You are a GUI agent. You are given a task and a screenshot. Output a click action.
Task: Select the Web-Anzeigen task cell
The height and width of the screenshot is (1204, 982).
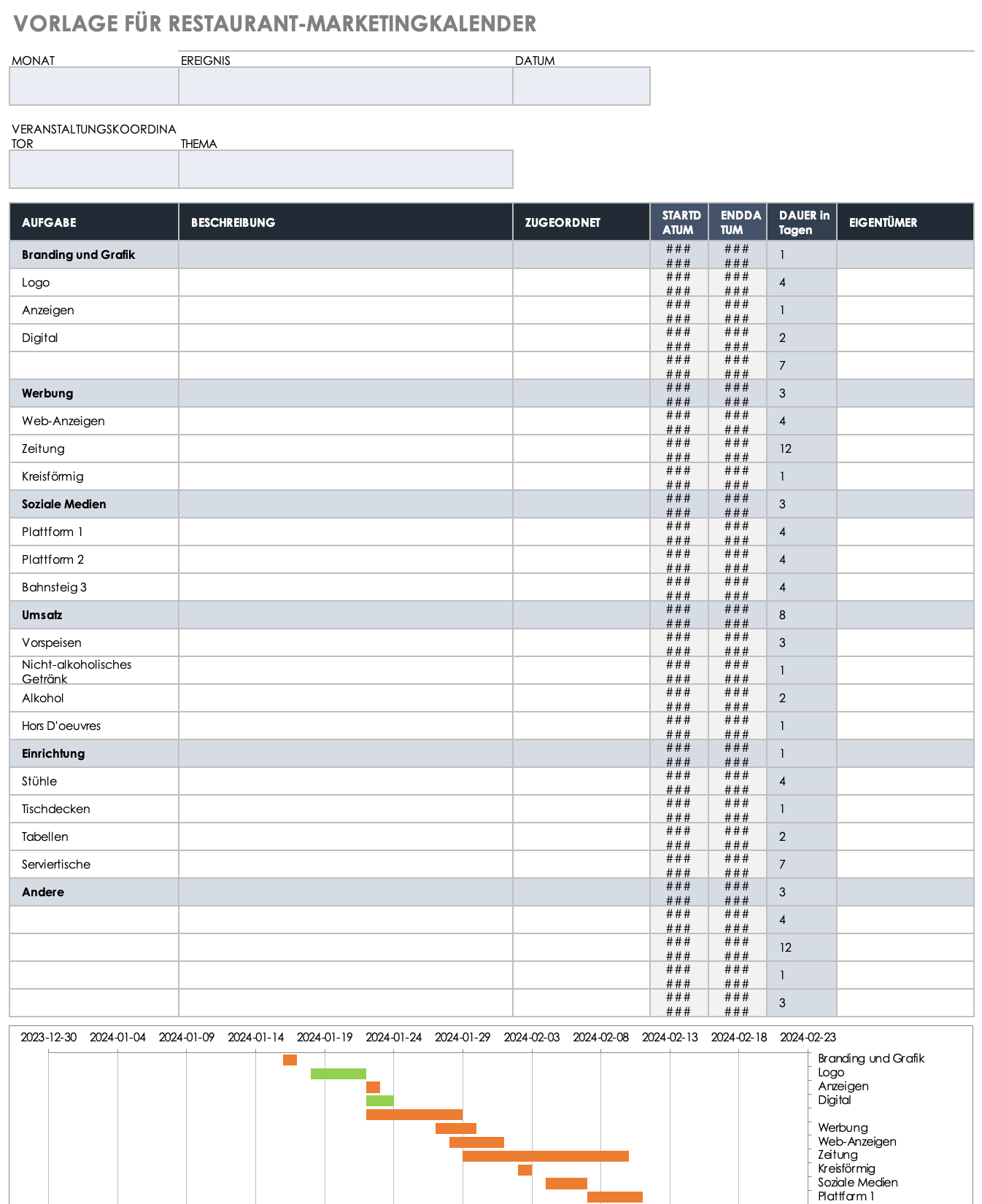(x=94, y=421)
